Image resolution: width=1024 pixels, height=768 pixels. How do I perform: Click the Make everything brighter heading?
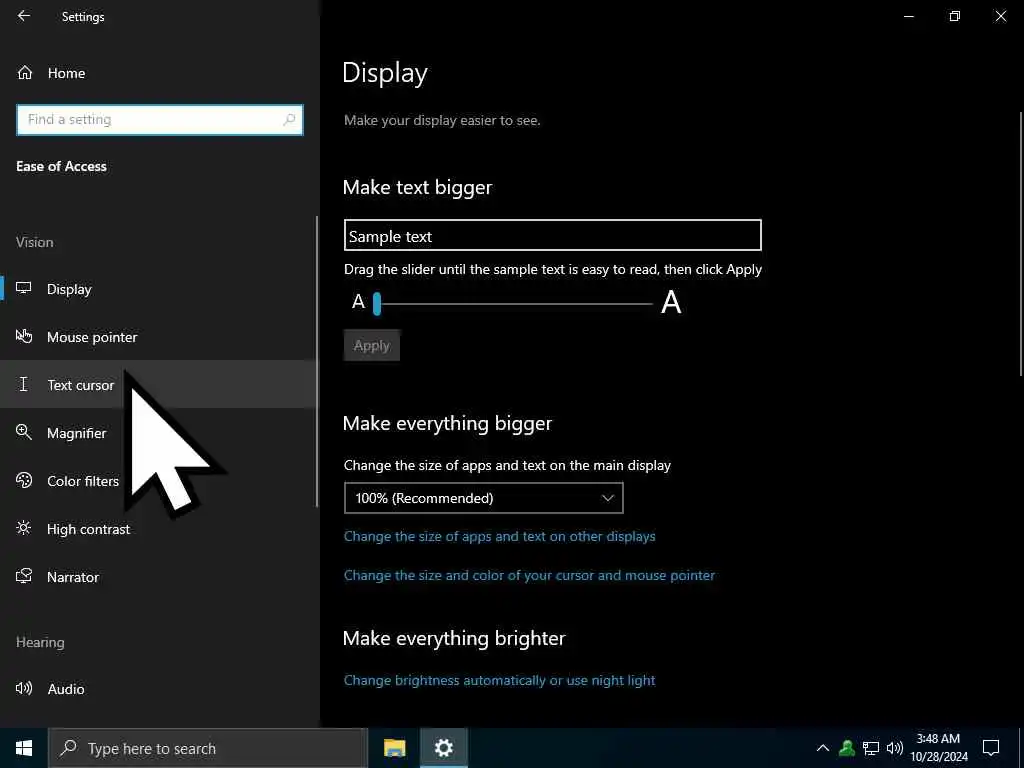pos(454,638)
